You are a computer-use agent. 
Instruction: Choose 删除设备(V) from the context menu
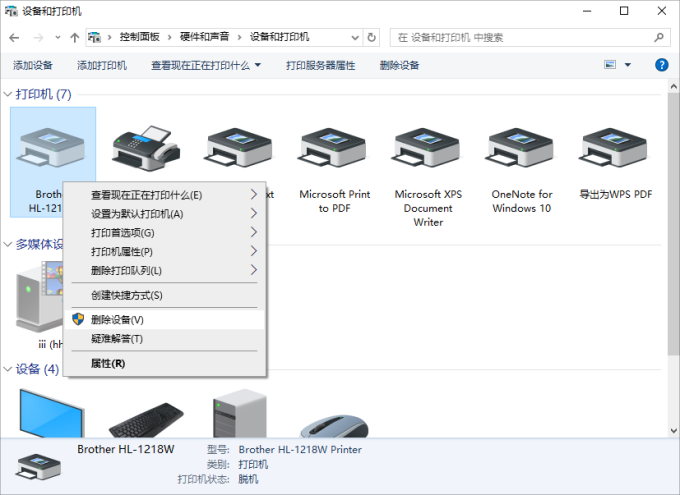[117, 319]
